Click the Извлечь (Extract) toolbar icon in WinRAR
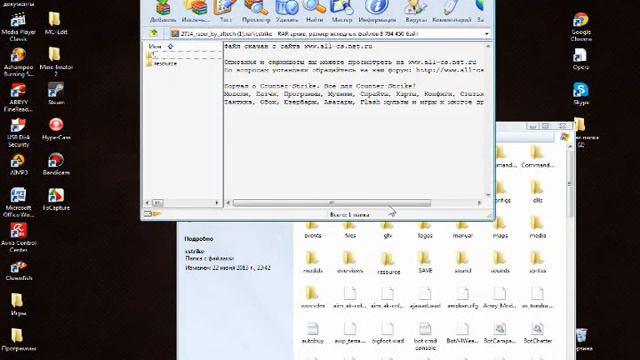Screen dimensions: 640x360 pos(196,11)
